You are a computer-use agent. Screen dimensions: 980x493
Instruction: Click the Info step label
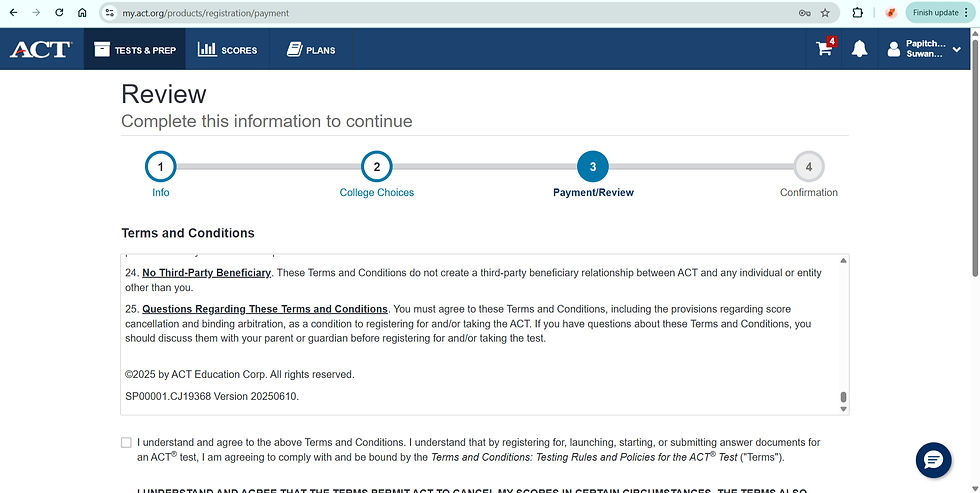point(161,192)
